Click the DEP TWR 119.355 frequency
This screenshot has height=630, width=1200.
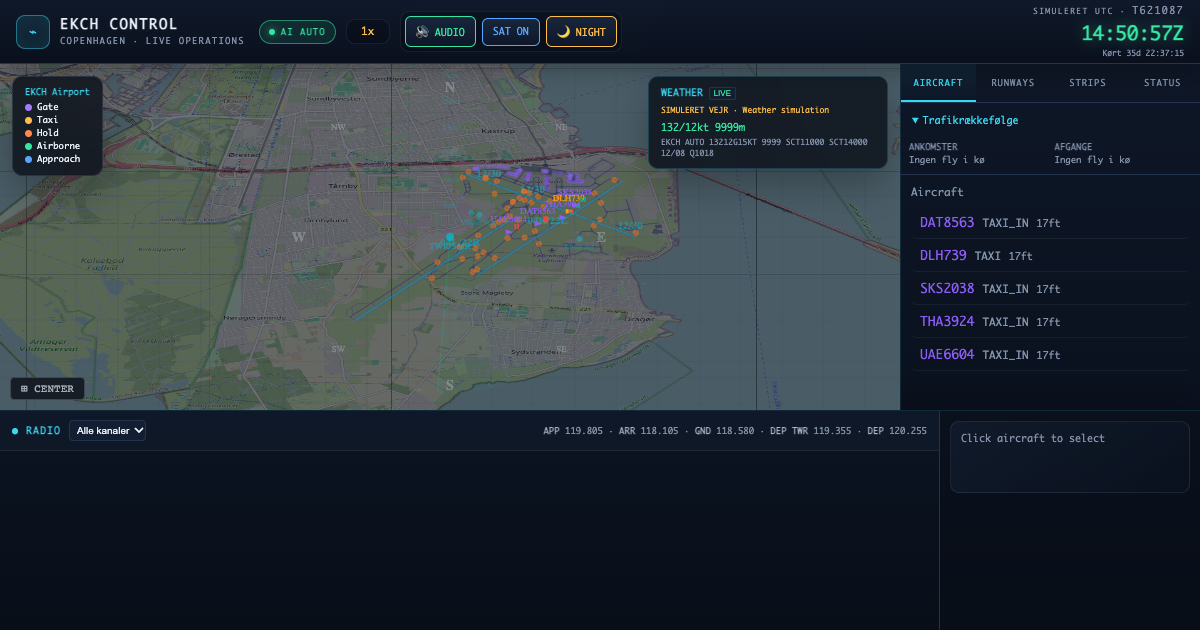click(x=811, y=431)
